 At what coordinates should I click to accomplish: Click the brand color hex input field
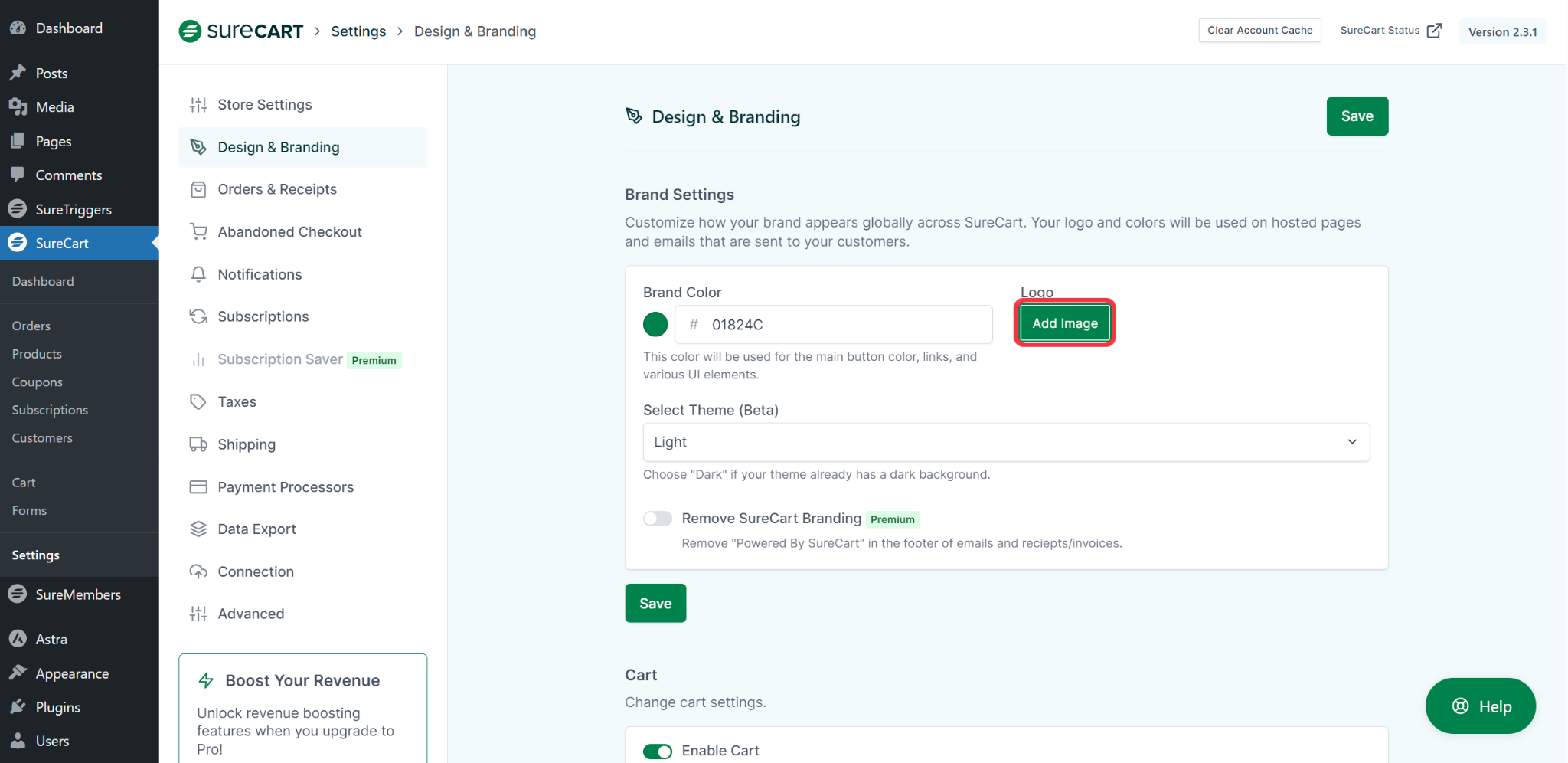pos(834,324)
